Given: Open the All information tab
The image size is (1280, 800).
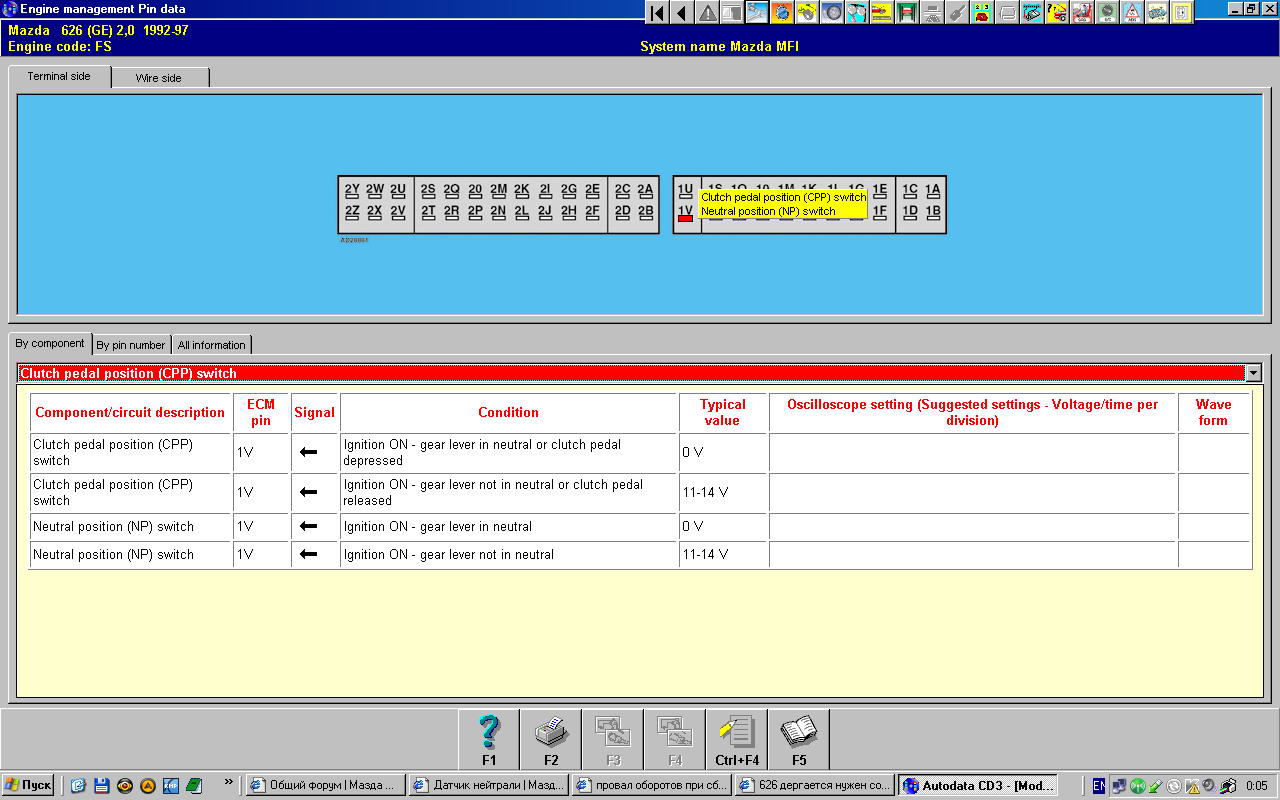Looking at the screenshot, I should pyautogui.click(x=211, y=345).
